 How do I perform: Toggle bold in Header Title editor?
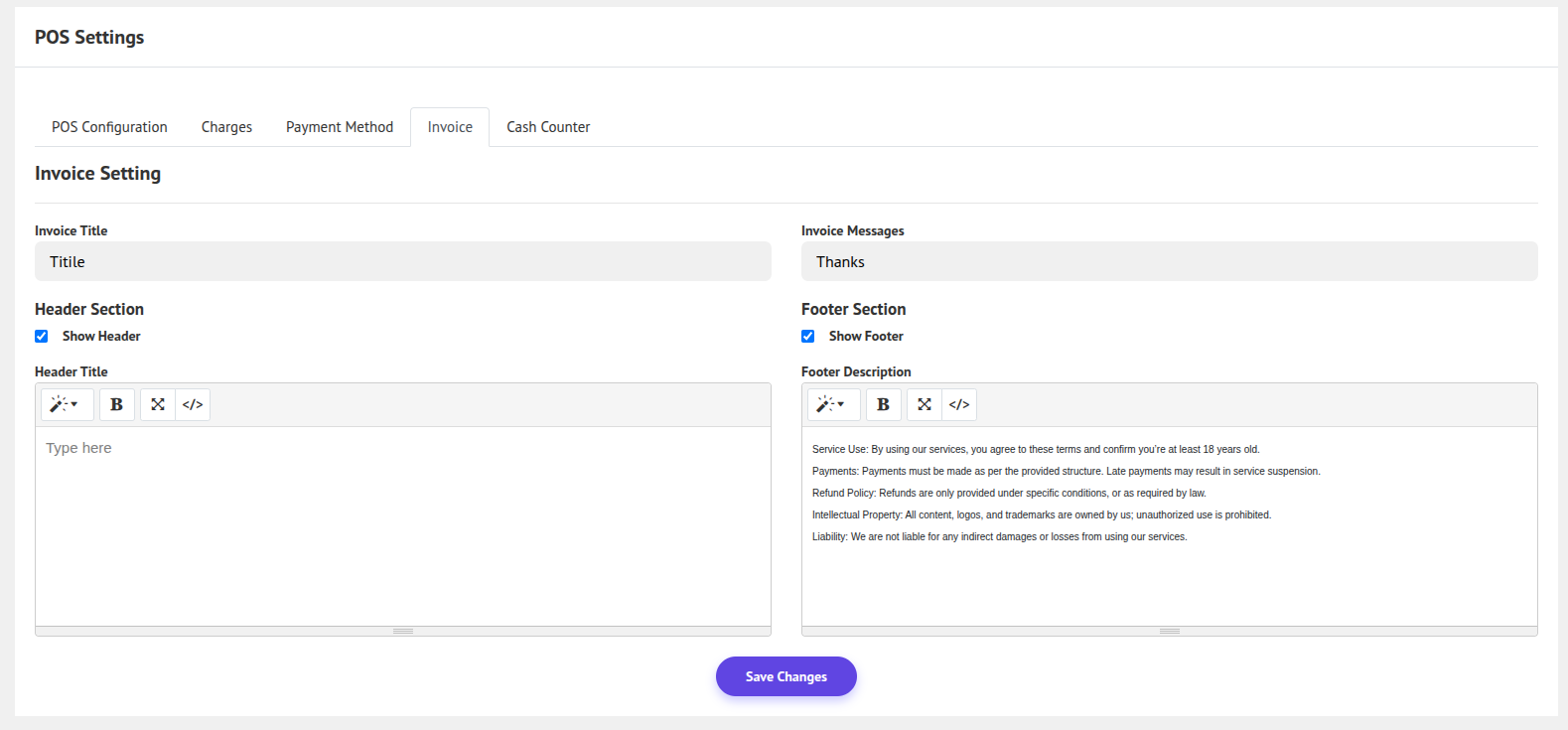point(117,404)
